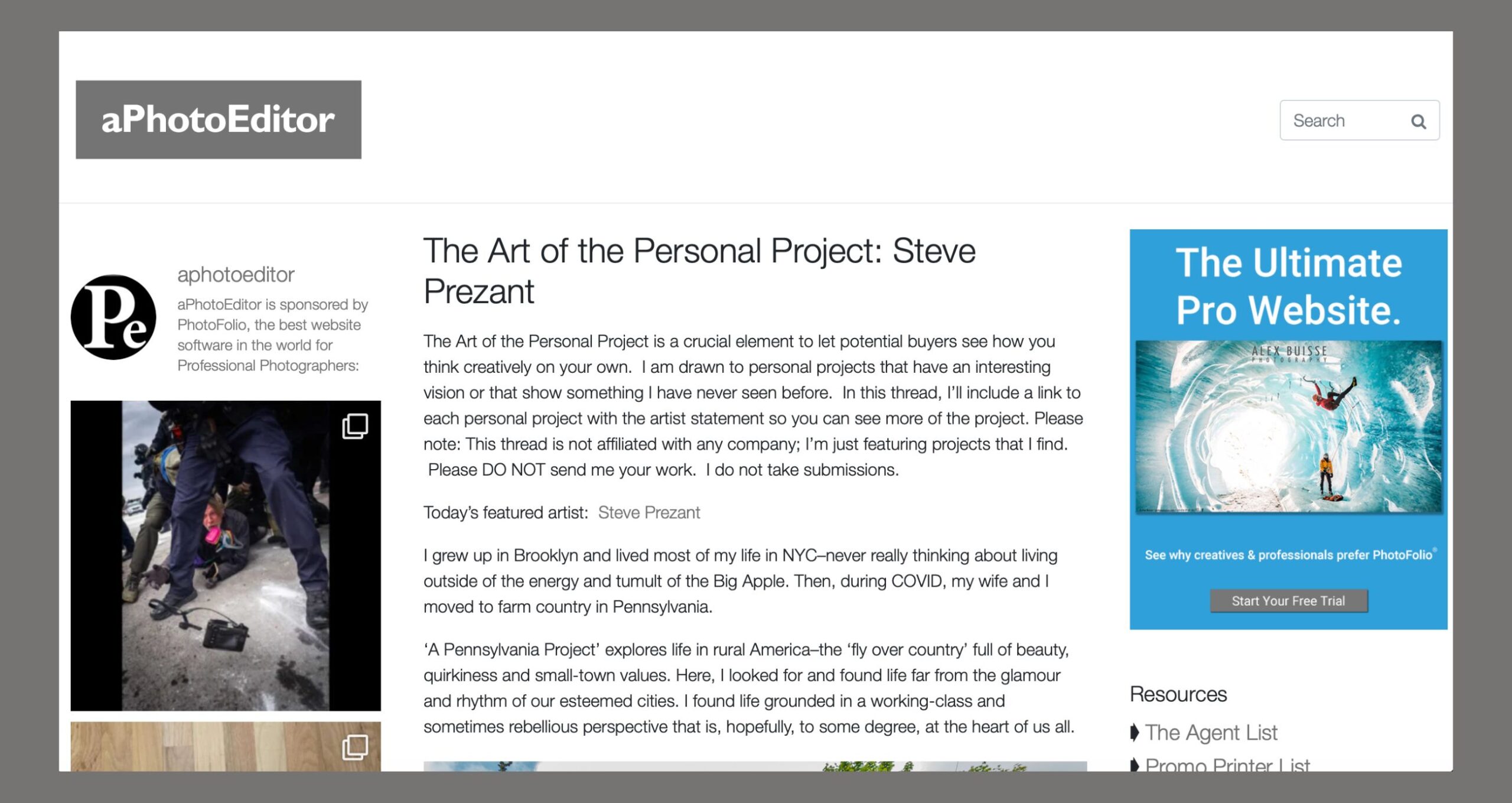Open the protest photo thumbnail

pyautogui.click(x=226, y=555)
